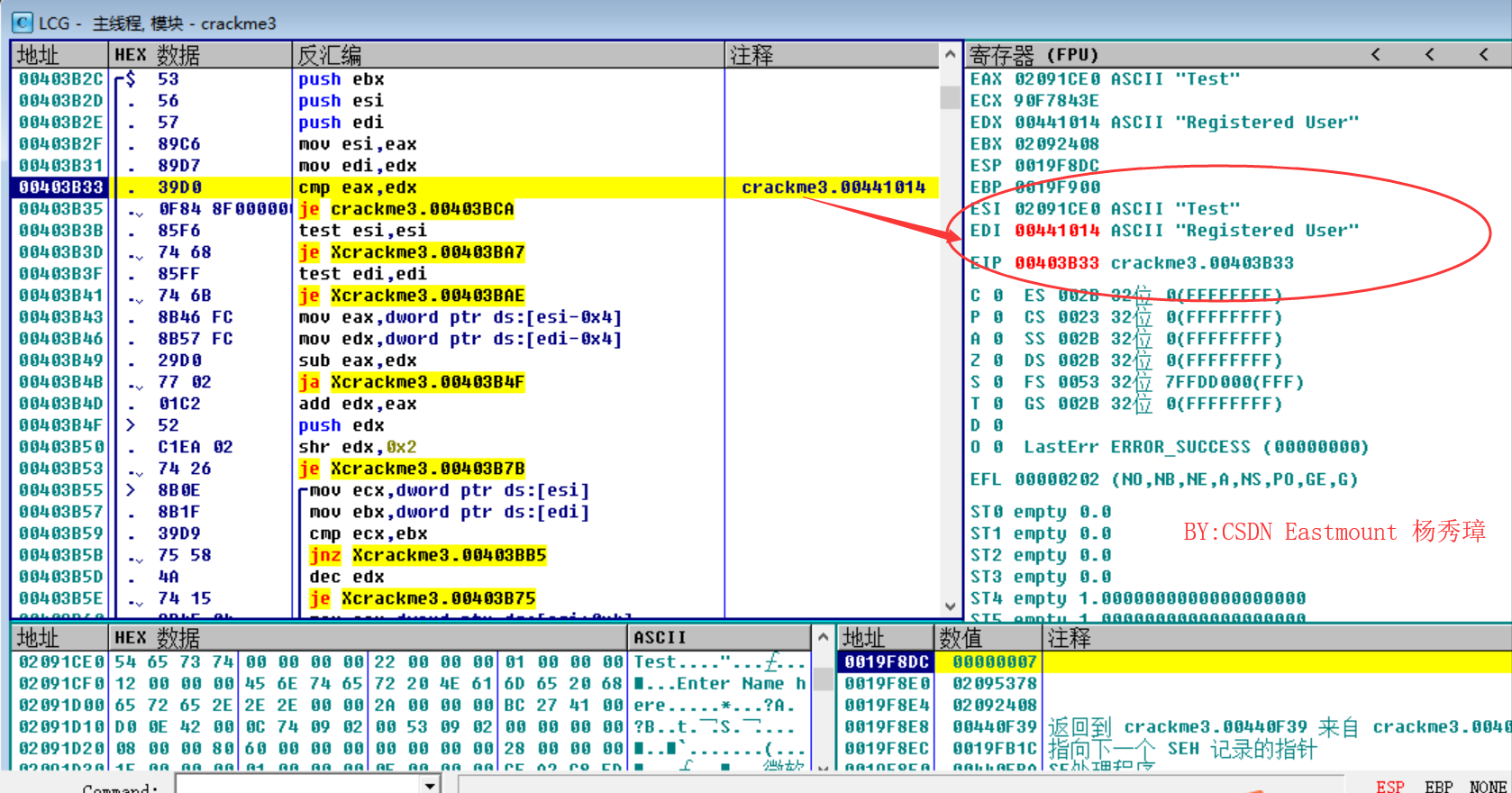This screenshot has width=1512, height=793.
Task: Click the ST0 empty 0.0 register
Action: (1041, 512)
